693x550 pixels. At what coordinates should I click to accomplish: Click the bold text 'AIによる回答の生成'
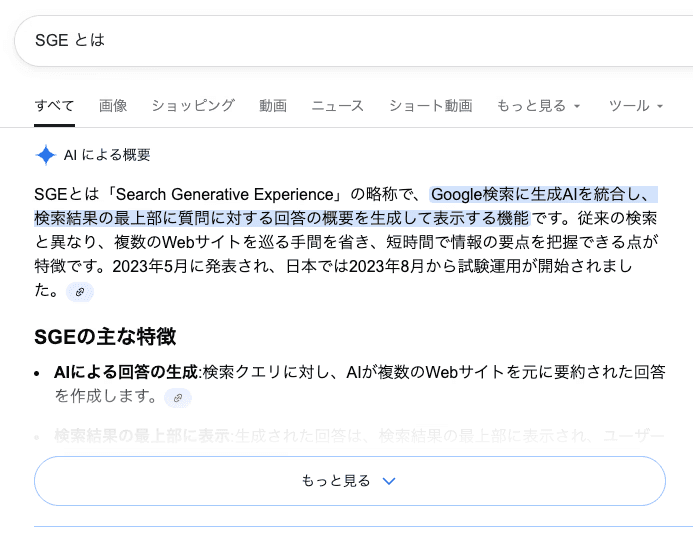pyautogui.click(x=126, y=372)
